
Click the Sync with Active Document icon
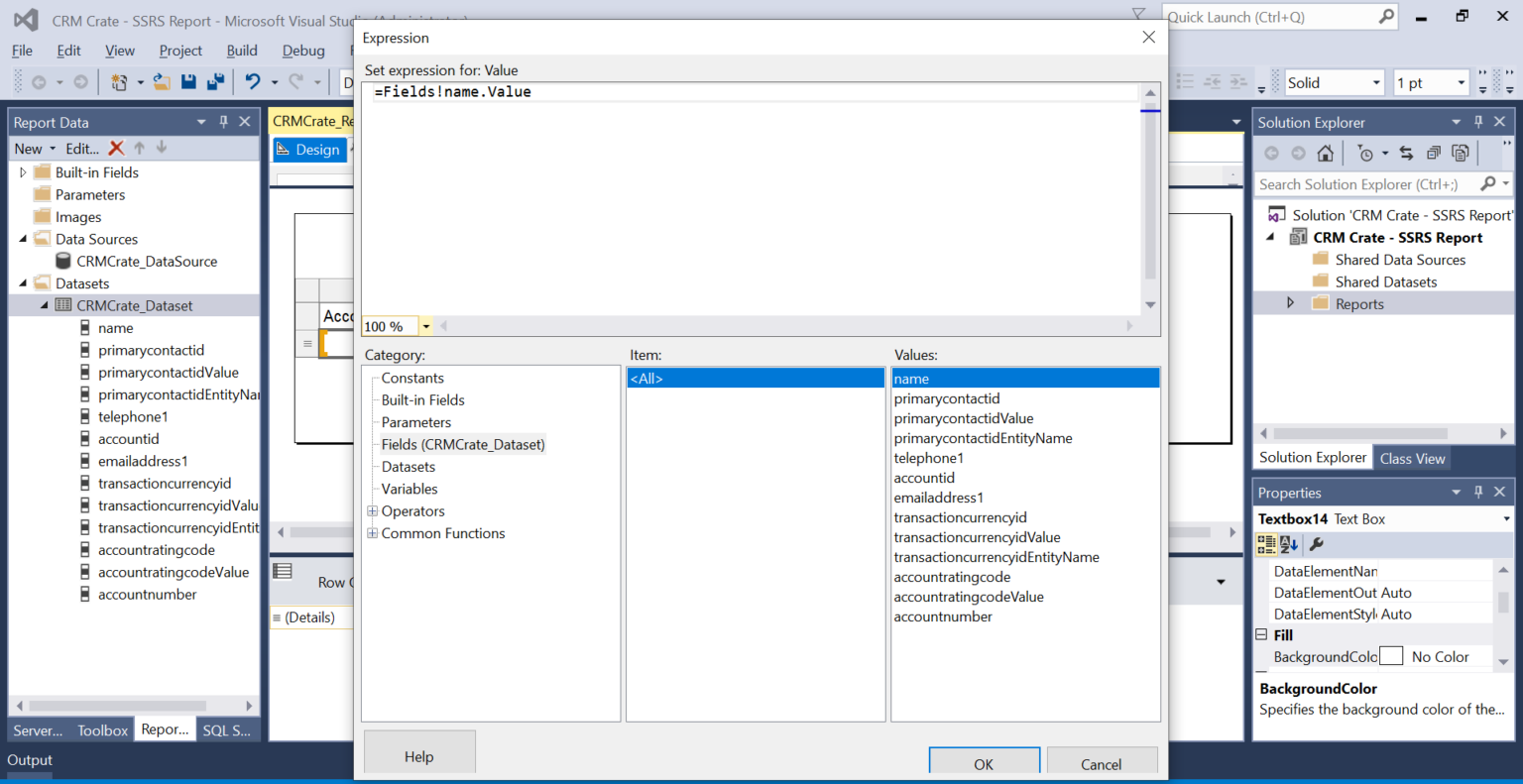[x=1406, y=154]
